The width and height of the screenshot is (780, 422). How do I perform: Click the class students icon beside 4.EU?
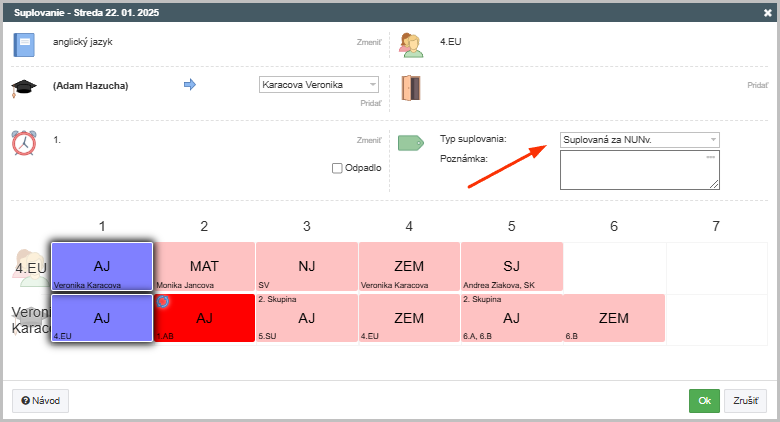point(411,45)
